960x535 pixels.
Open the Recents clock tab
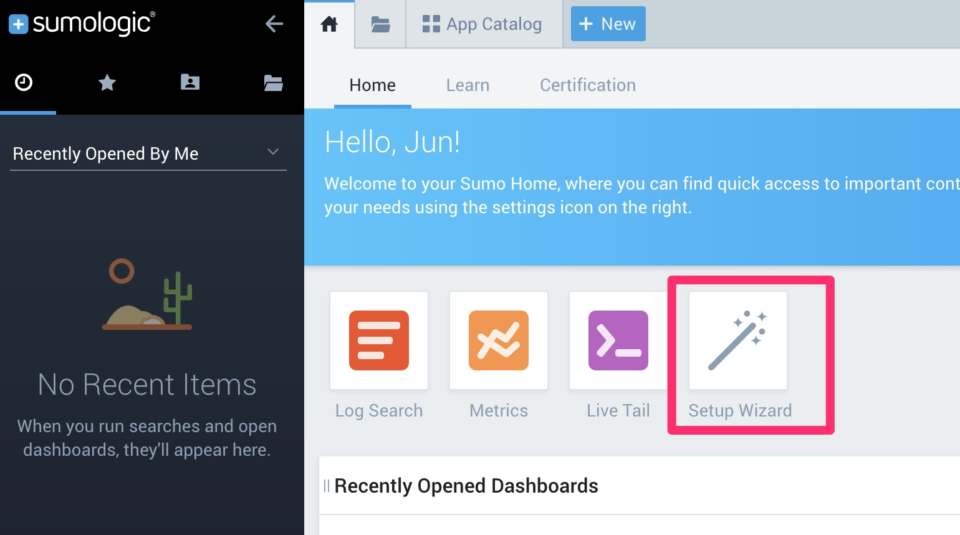pyautogui.click(x=24, y=82)
